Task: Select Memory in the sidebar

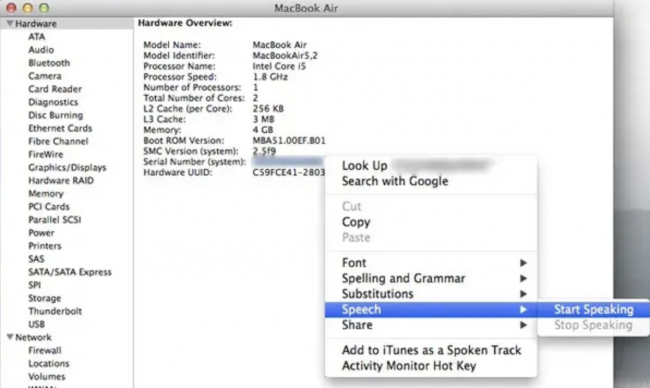Action: [x=46, y=194]
